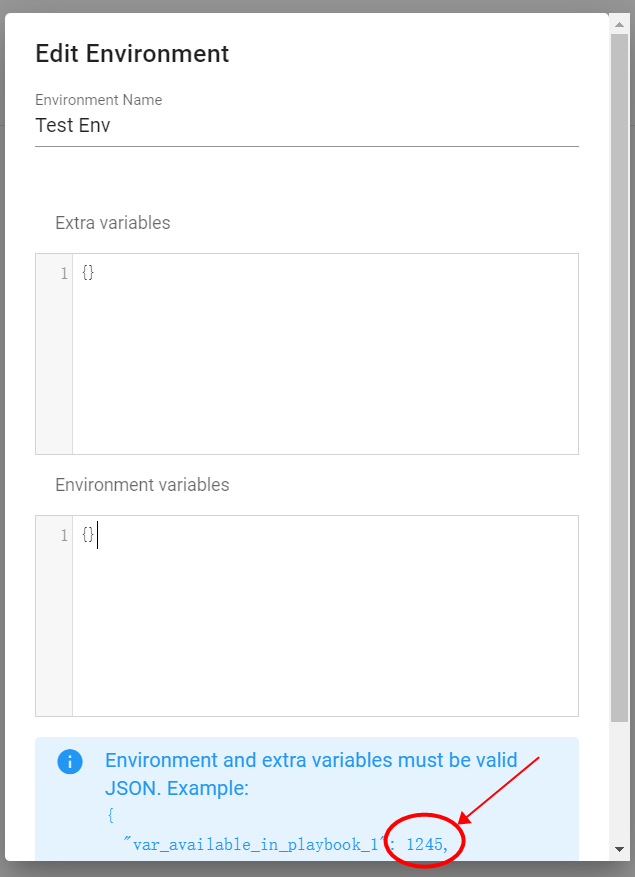
Task: Click the Edit Environment dialog title
Action: pos(132,54)
